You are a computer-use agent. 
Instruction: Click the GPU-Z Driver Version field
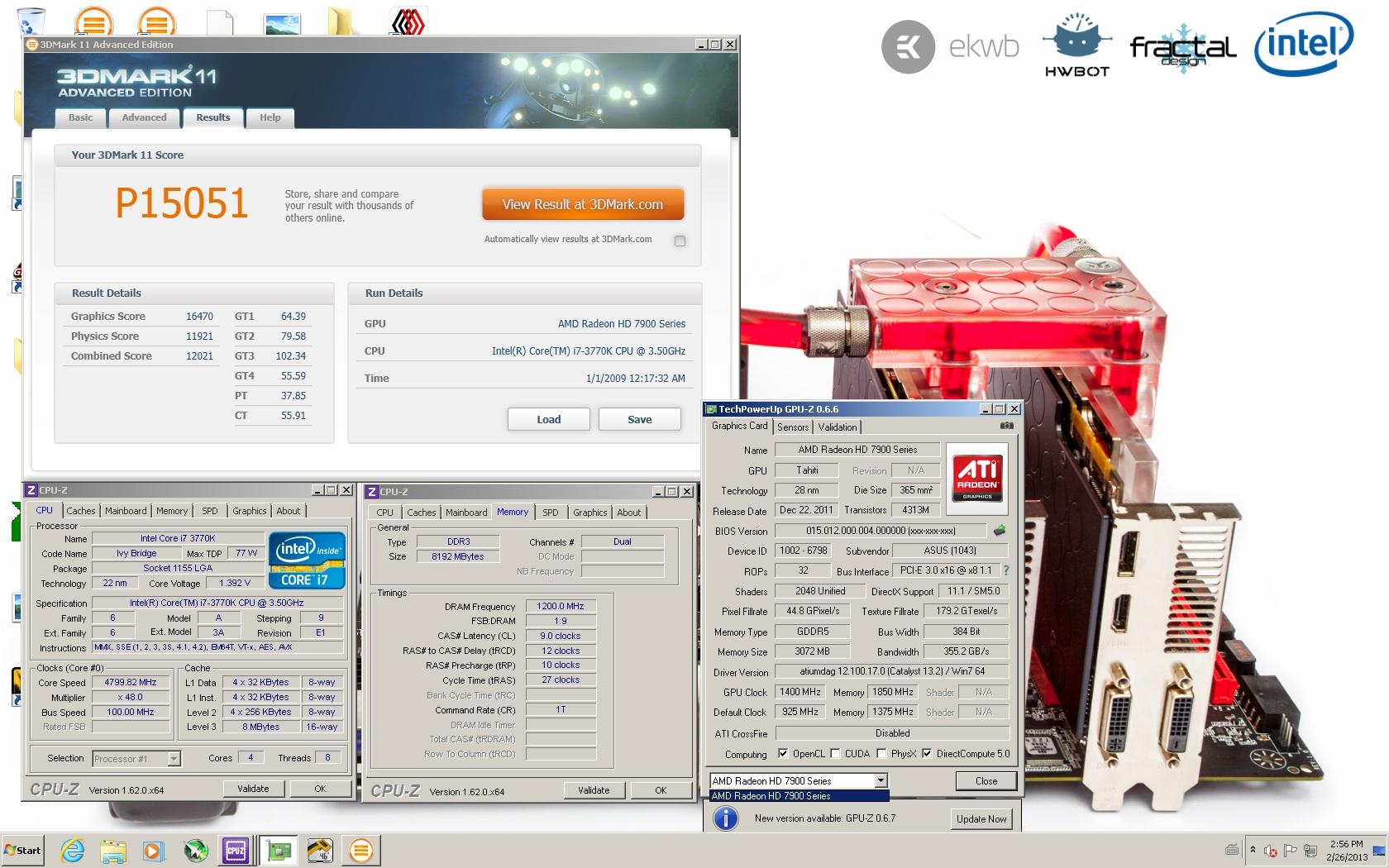(892, 671)
